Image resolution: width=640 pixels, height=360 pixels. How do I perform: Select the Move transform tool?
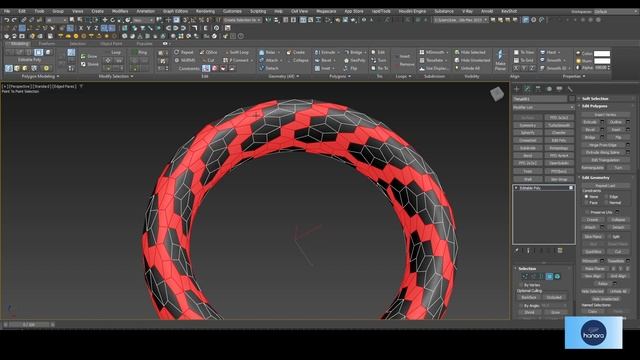105,20
